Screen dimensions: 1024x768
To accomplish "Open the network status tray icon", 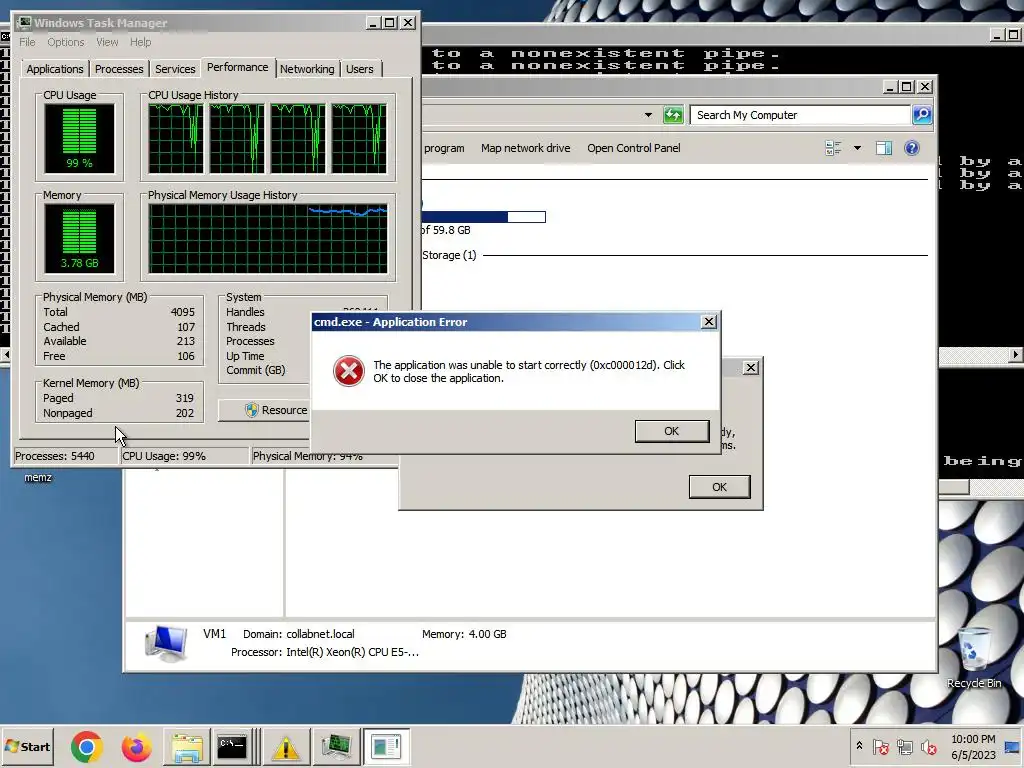I will pyautogui.click(x=904, y=746).
